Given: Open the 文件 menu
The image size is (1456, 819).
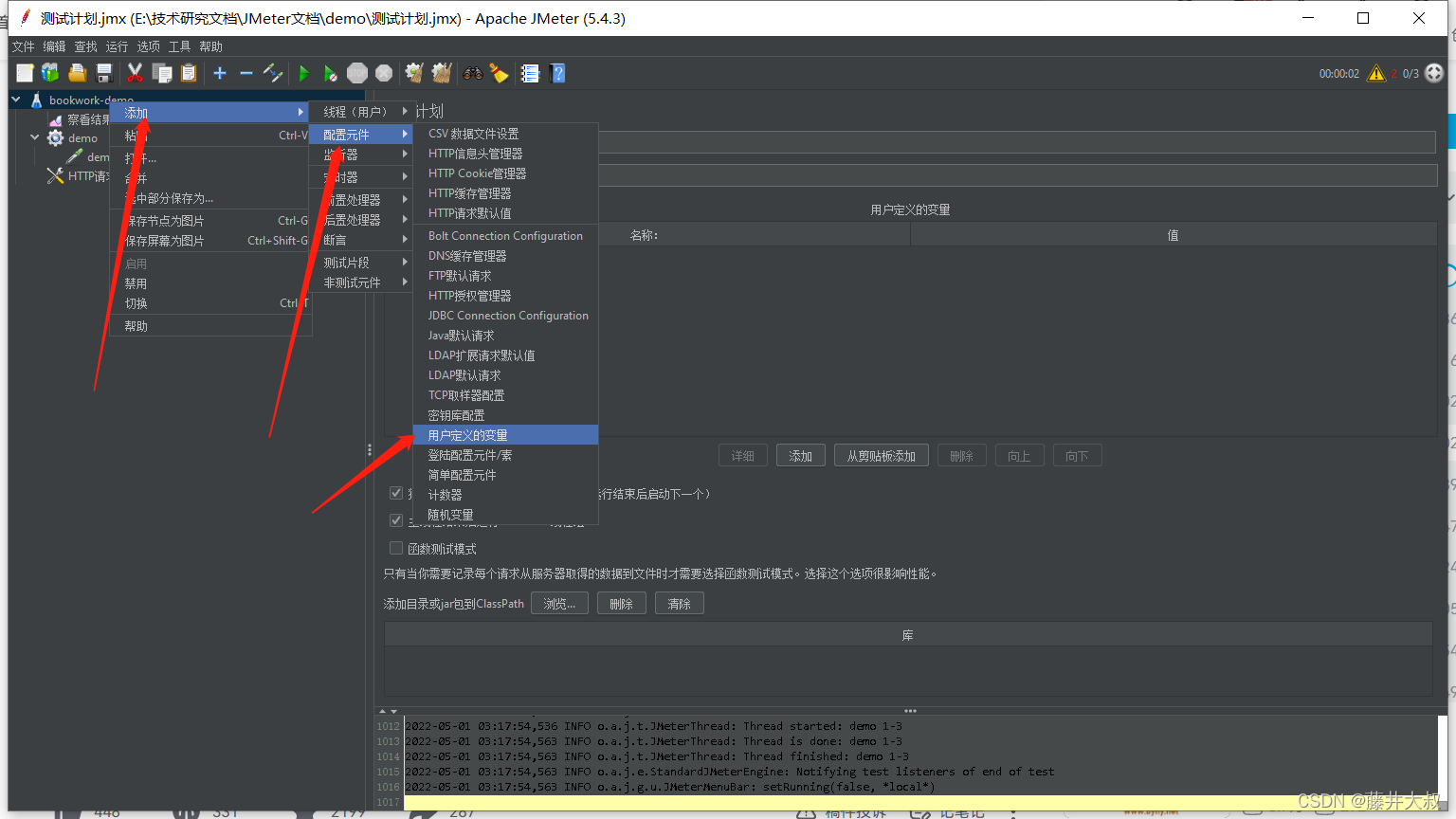Looking at the screenshot, I should coord(23,46).
